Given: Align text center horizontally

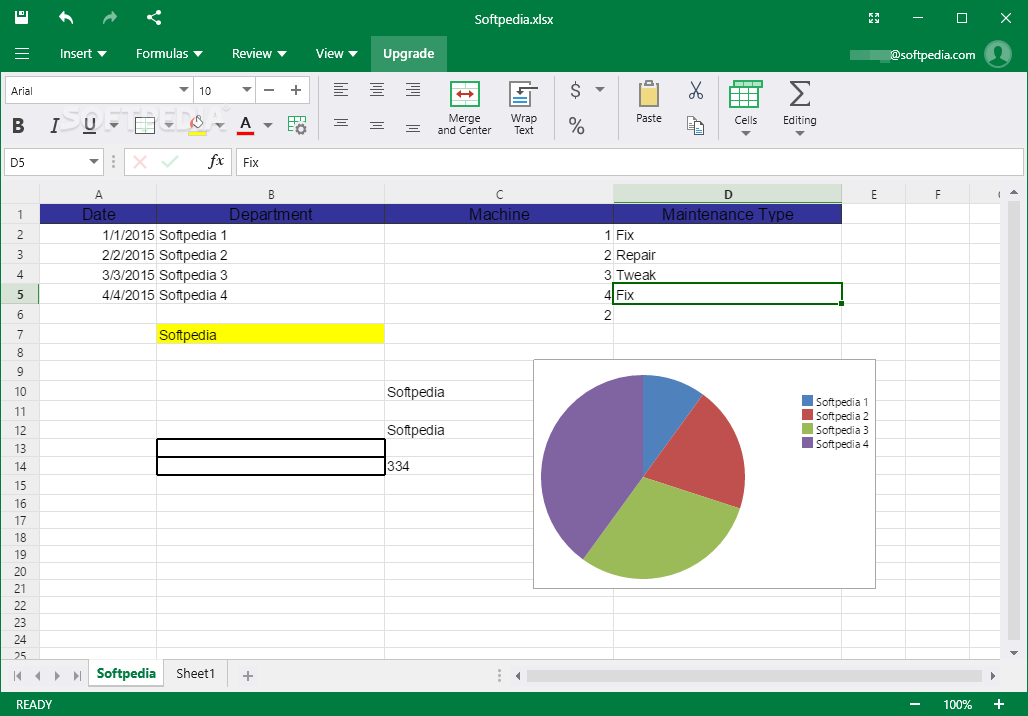Looking at the screenshot, I should (377, 90).
